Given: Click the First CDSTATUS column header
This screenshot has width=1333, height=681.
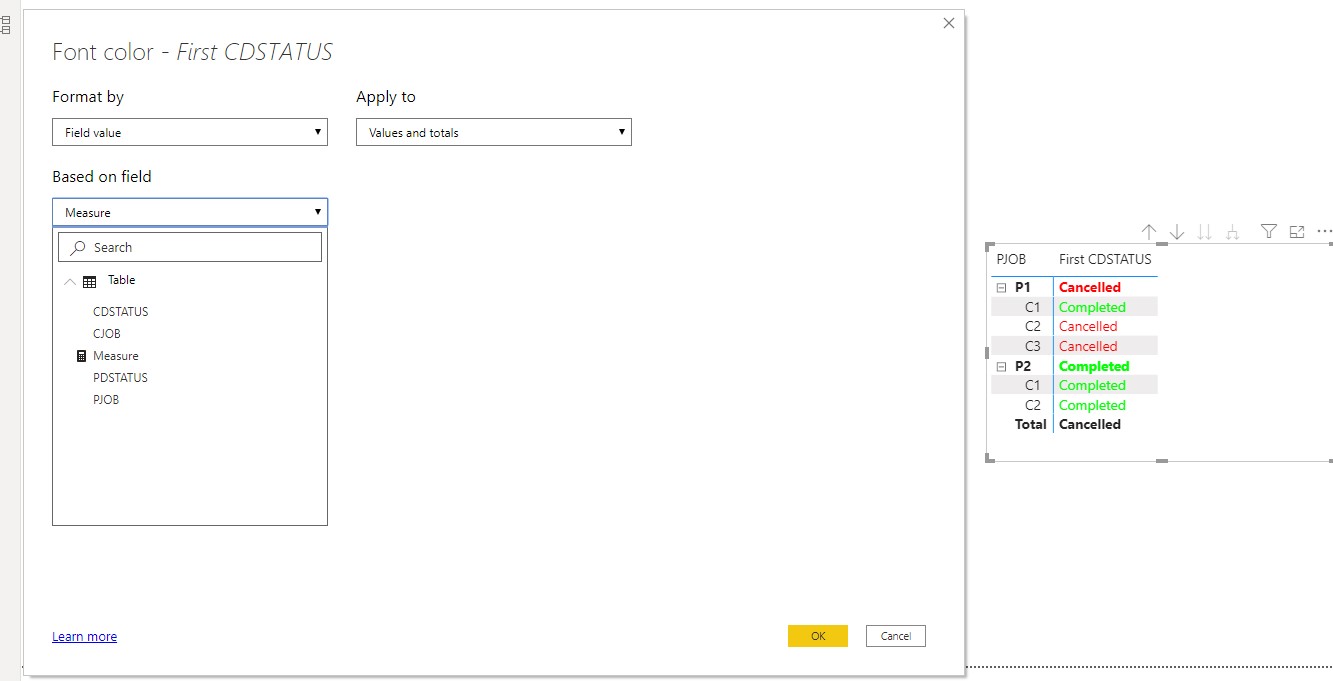Looking at the screenshot, I should 1105,259.
